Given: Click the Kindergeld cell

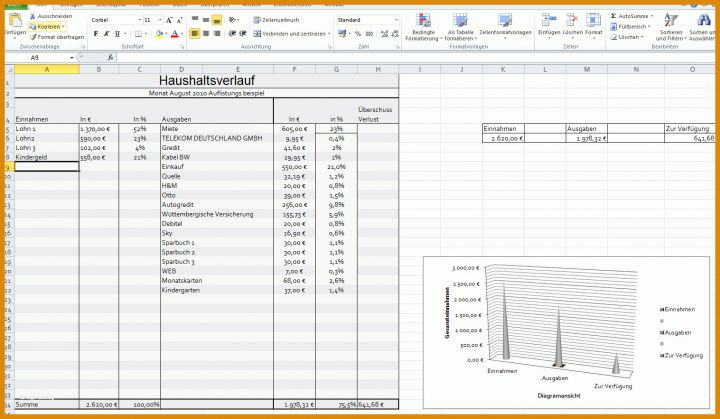Looking at the screenshot, I should [46, 157].
